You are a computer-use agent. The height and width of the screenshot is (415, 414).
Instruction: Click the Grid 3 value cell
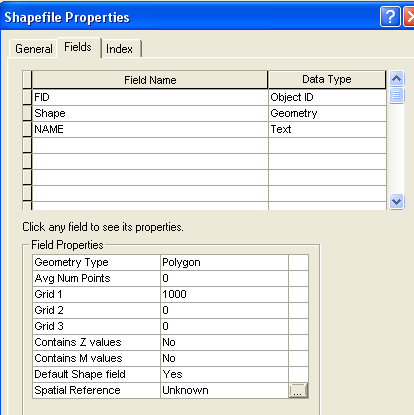[x=224, y=326]
